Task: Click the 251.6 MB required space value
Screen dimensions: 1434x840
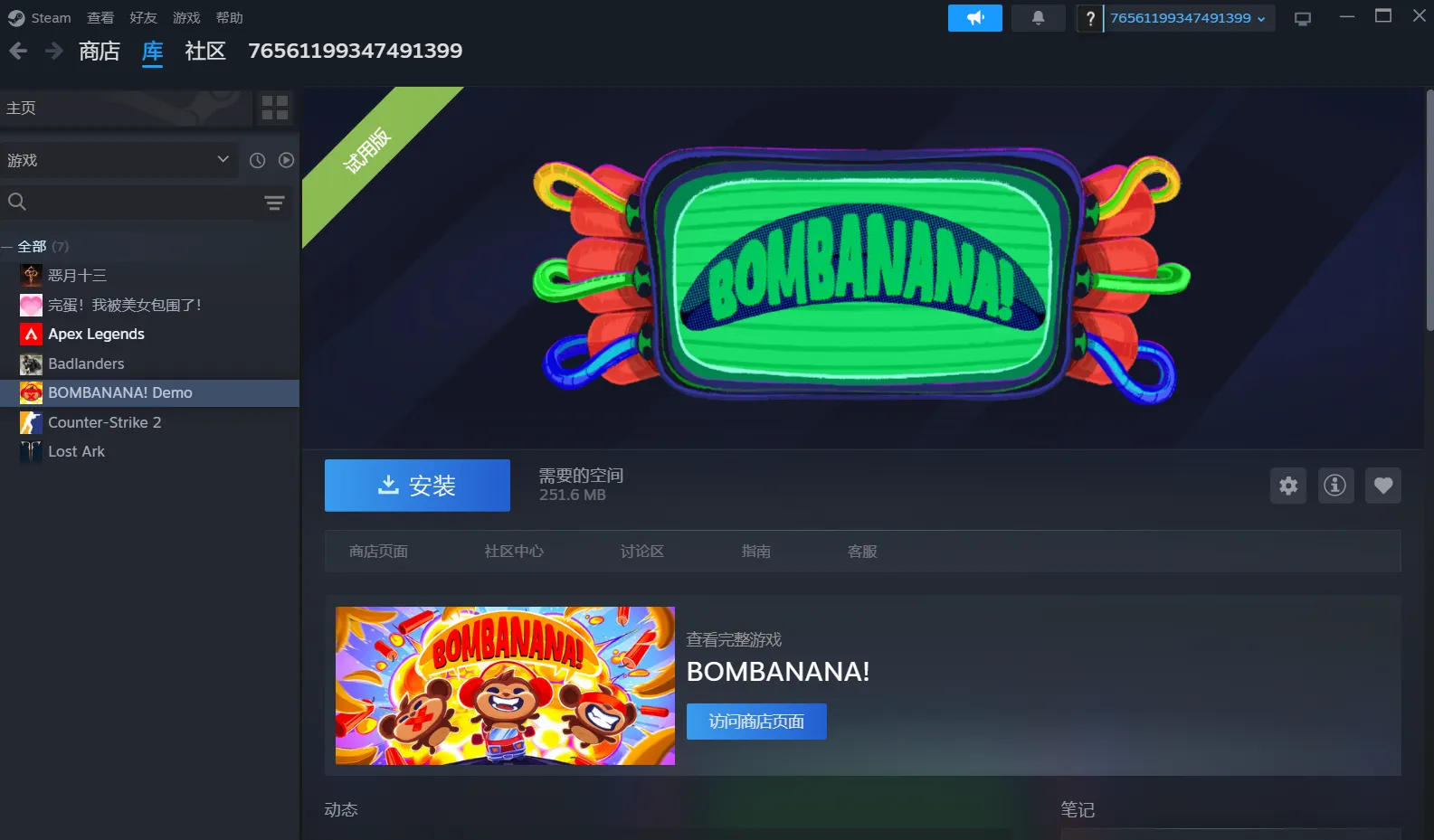Action: tap(573, 496)
